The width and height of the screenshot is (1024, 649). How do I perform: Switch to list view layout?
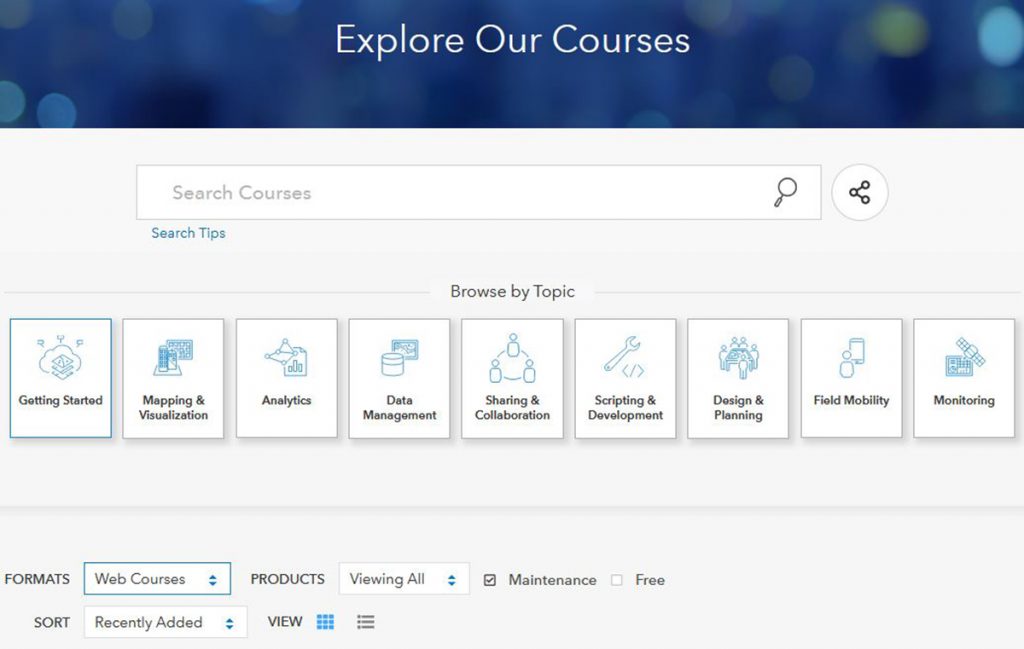coord(365,621)
